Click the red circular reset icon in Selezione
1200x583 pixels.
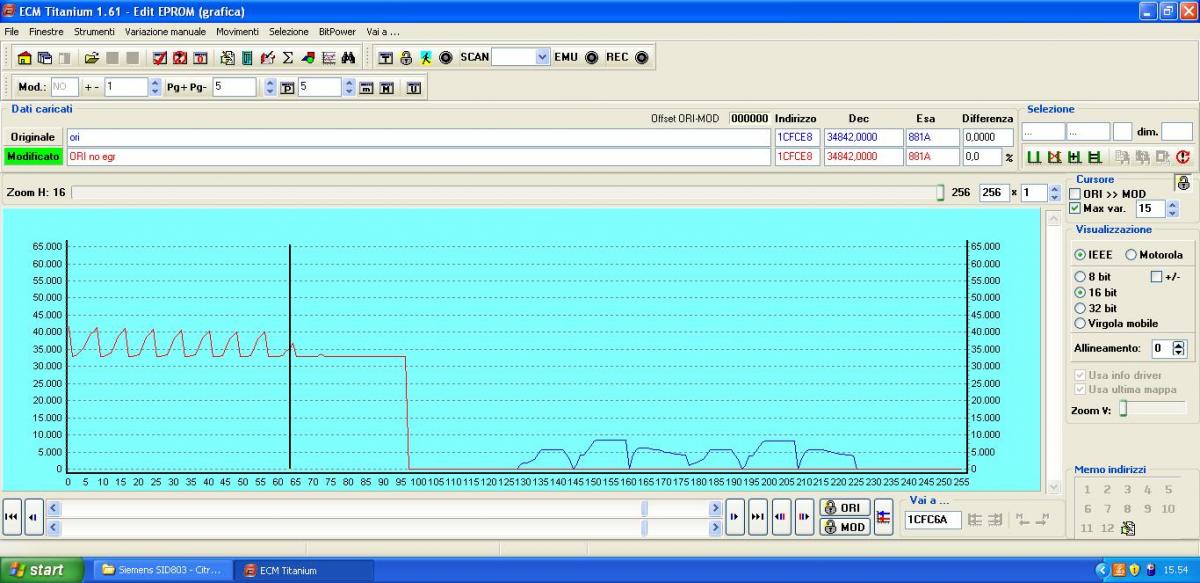1183,157
